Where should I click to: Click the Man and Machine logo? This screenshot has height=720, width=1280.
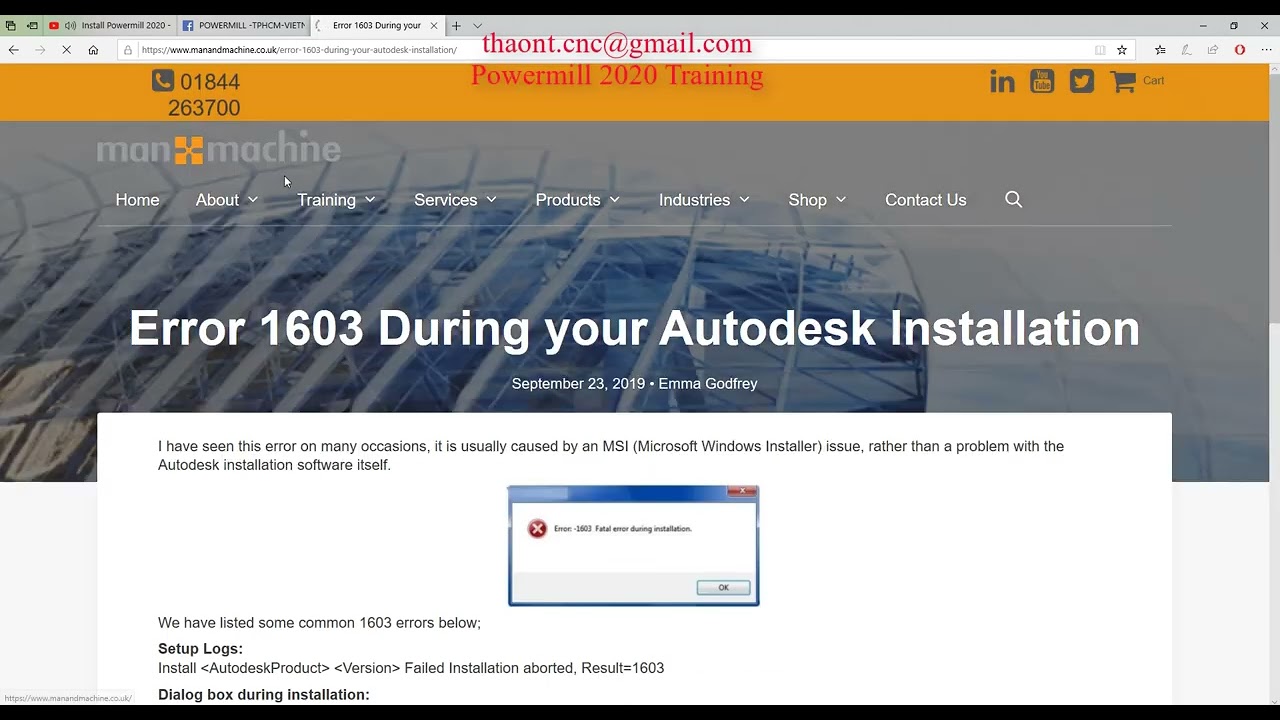pyautogui.click(x=218, y=150)
